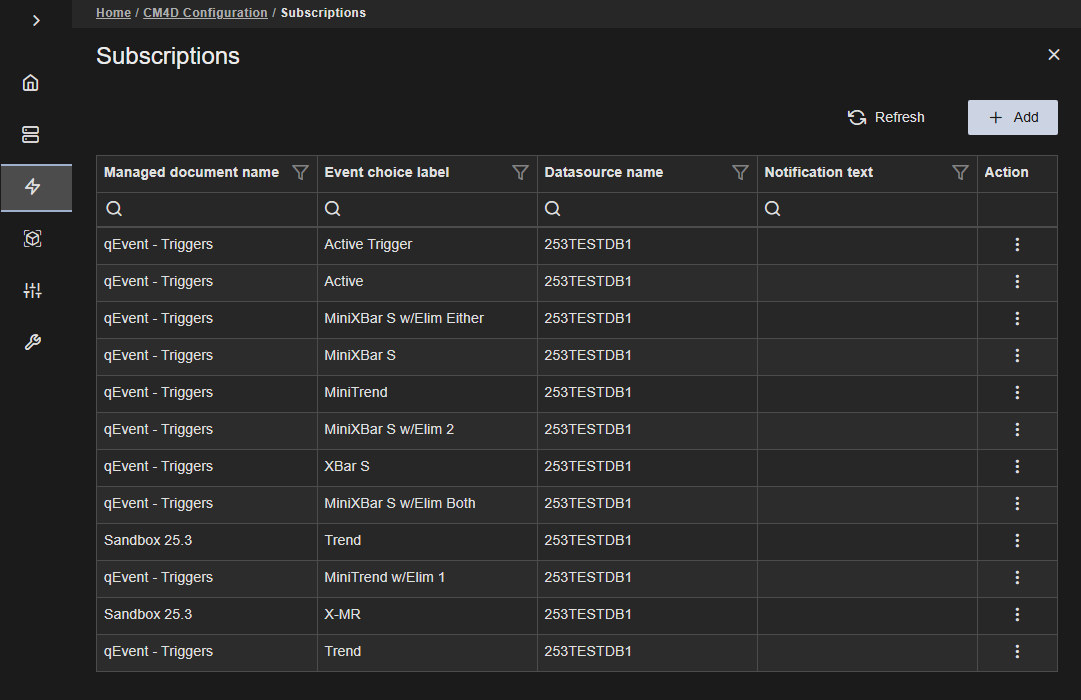
Task: Open filter for Datasource name column
Action: (x=740, y=173)
